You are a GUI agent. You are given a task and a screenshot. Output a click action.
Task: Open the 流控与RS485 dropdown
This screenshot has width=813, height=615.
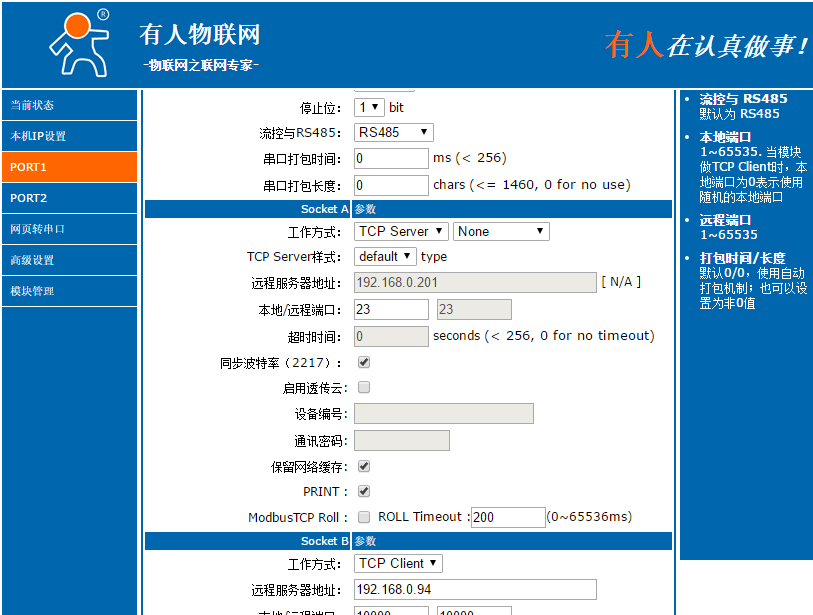coord(394,131)
